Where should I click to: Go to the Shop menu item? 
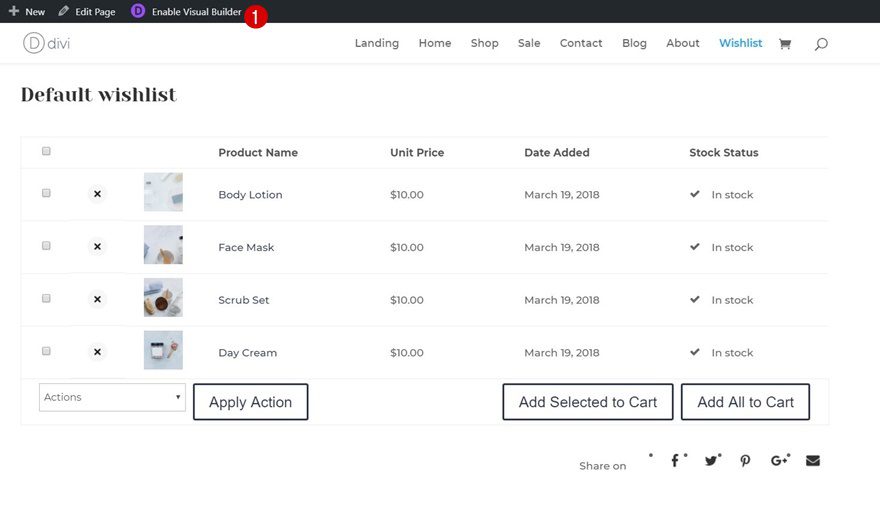(x=484, y=43)
